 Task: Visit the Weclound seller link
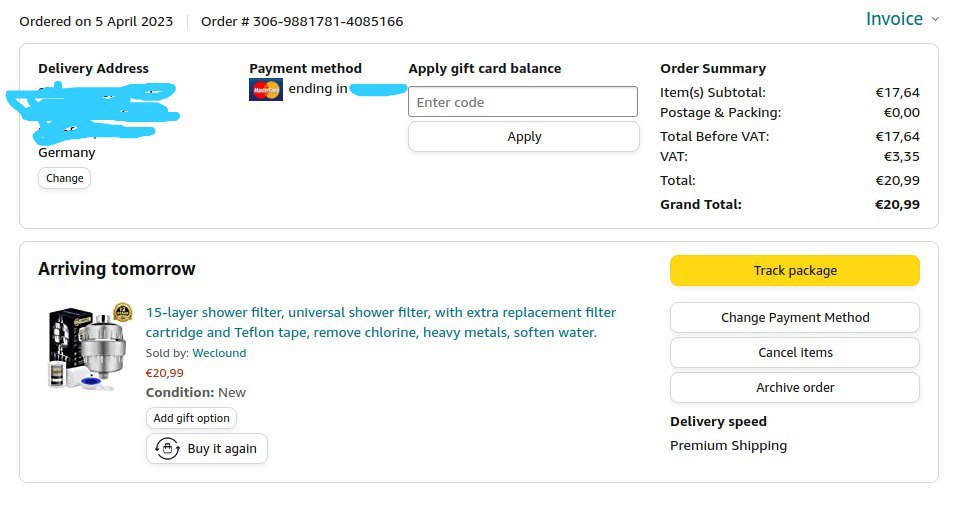(x=219, y=353)
